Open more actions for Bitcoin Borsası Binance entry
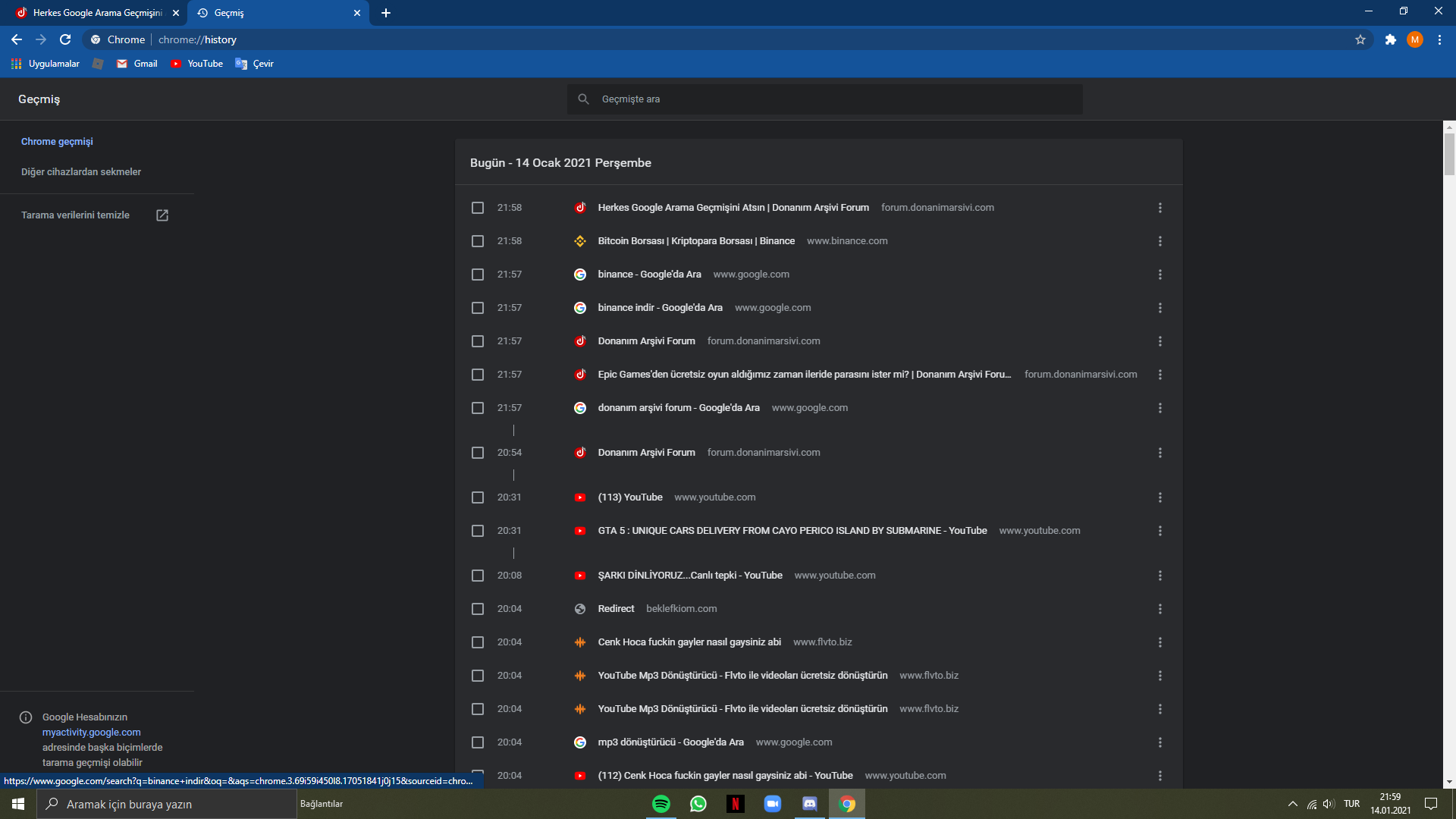This screenshot has height=819, width=1456. click(x=1160, y=241)
